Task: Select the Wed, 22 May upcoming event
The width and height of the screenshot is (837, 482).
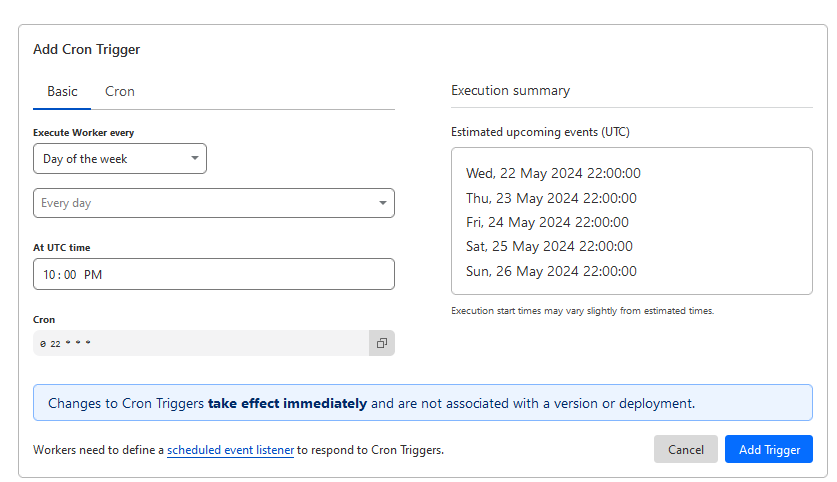Action: tap(553, 173)
